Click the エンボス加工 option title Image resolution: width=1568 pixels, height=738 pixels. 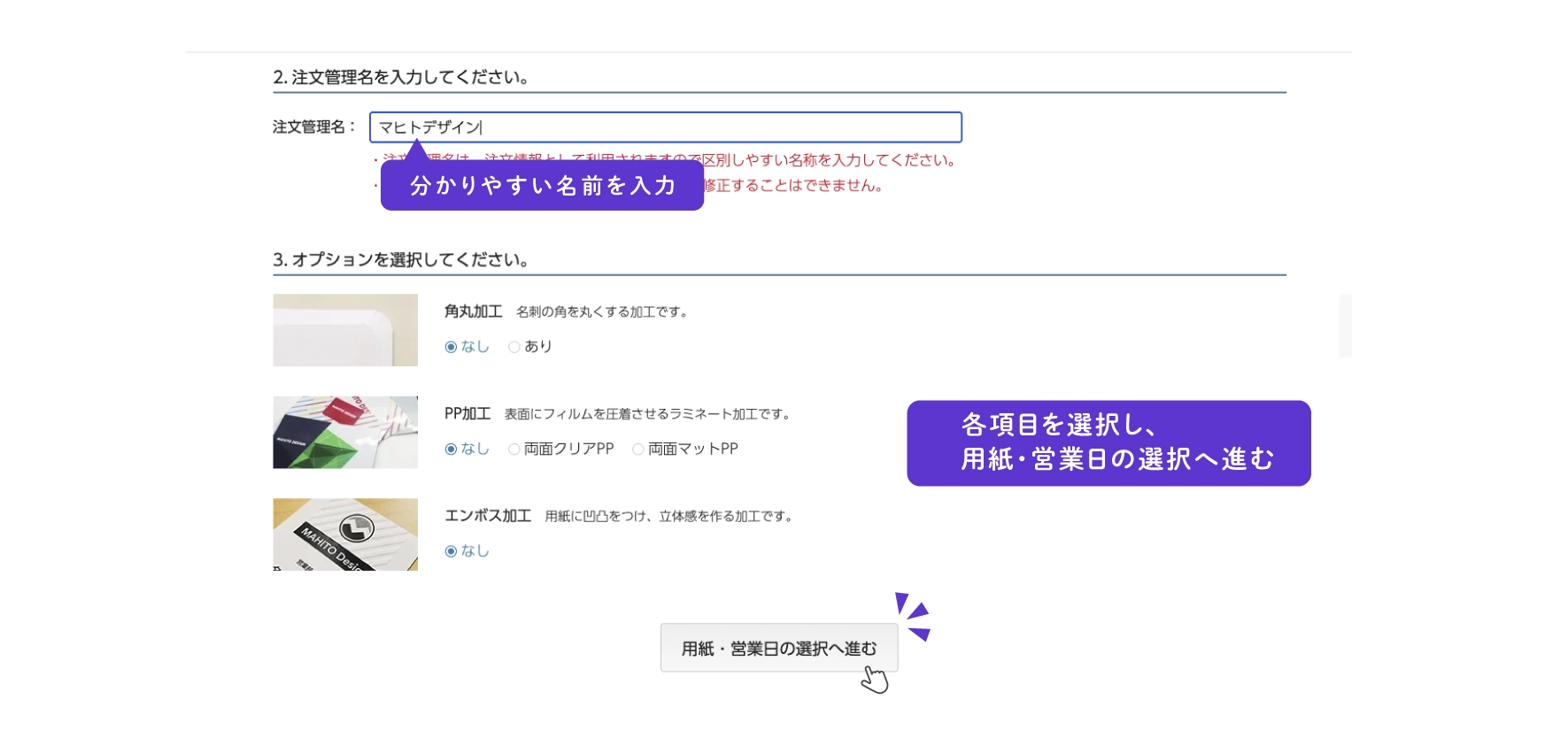click(x=488, y=516)
